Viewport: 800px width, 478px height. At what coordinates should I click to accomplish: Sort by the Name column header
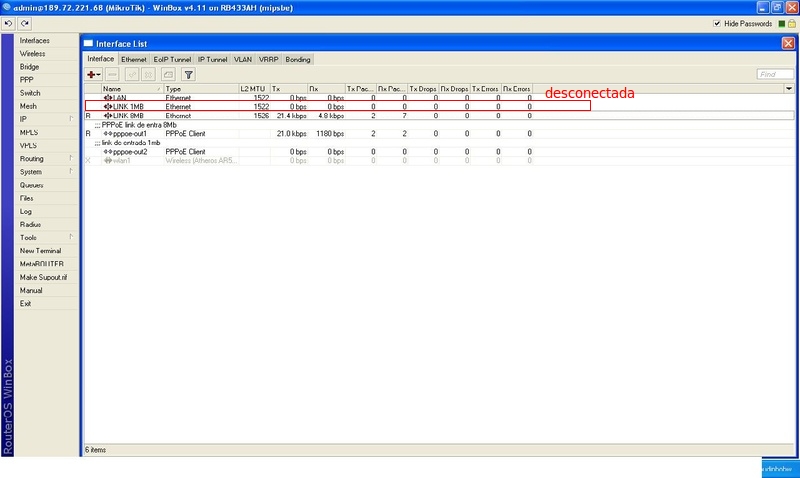132,89
